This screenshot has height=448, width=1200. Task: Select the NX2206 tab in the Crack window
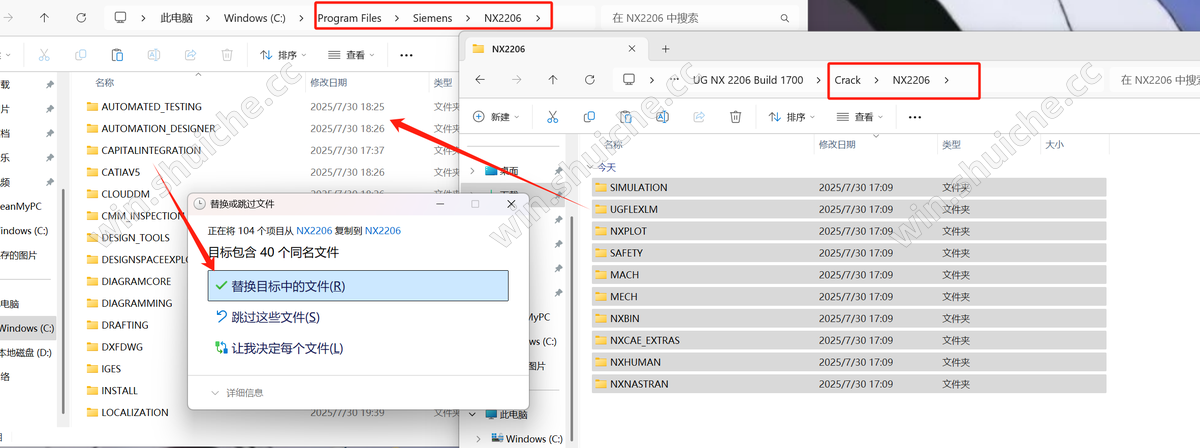[x=555, y=48]
